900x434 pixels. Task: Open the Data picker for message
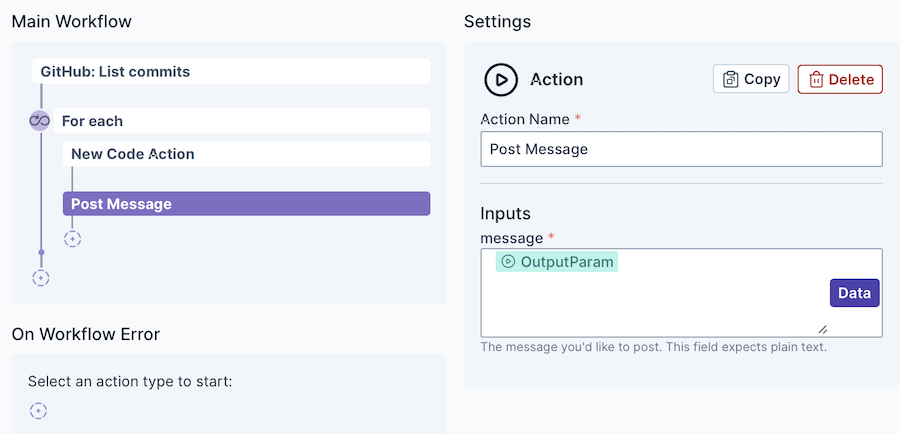[x=854, y=293]
